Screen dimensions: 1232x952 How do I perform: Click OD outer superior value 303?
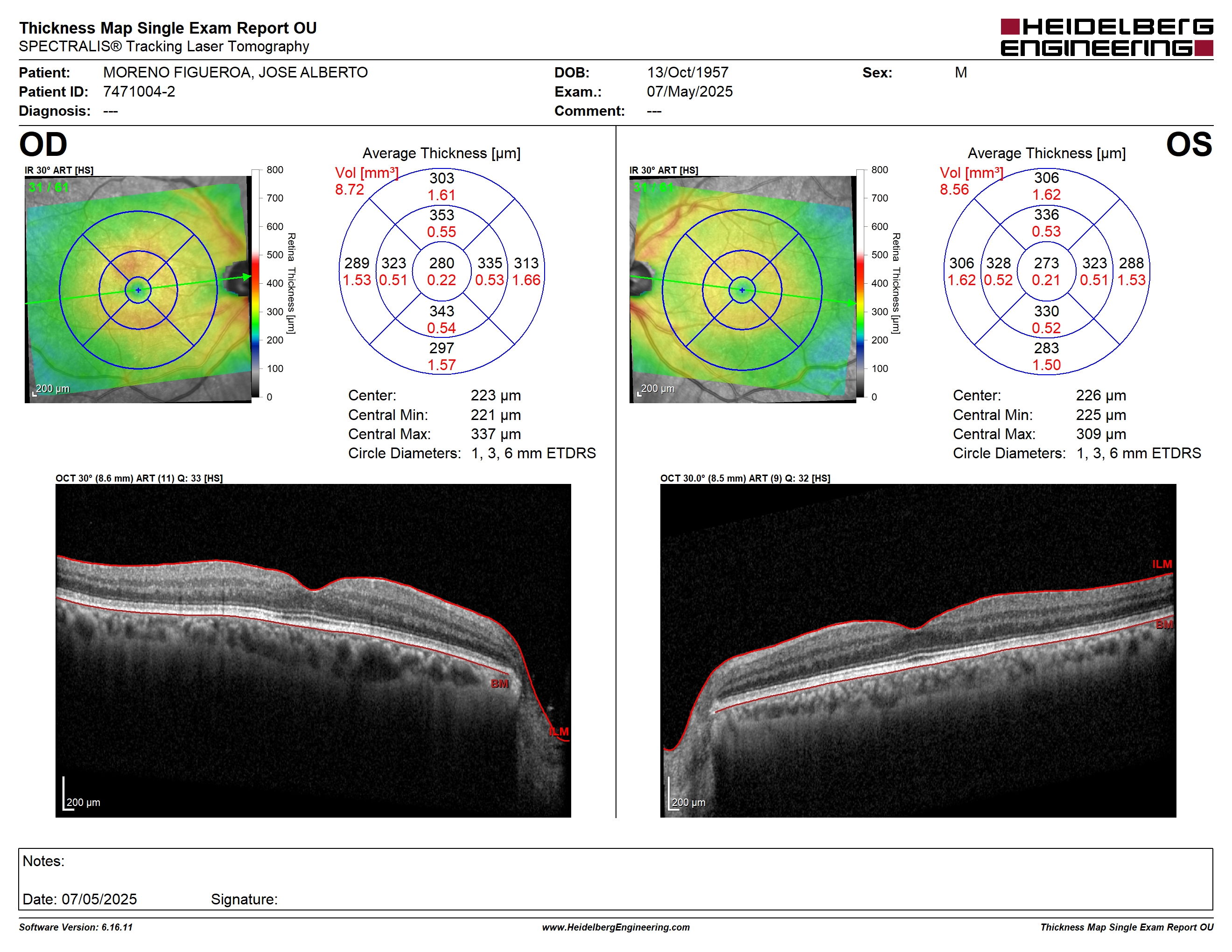441,178
